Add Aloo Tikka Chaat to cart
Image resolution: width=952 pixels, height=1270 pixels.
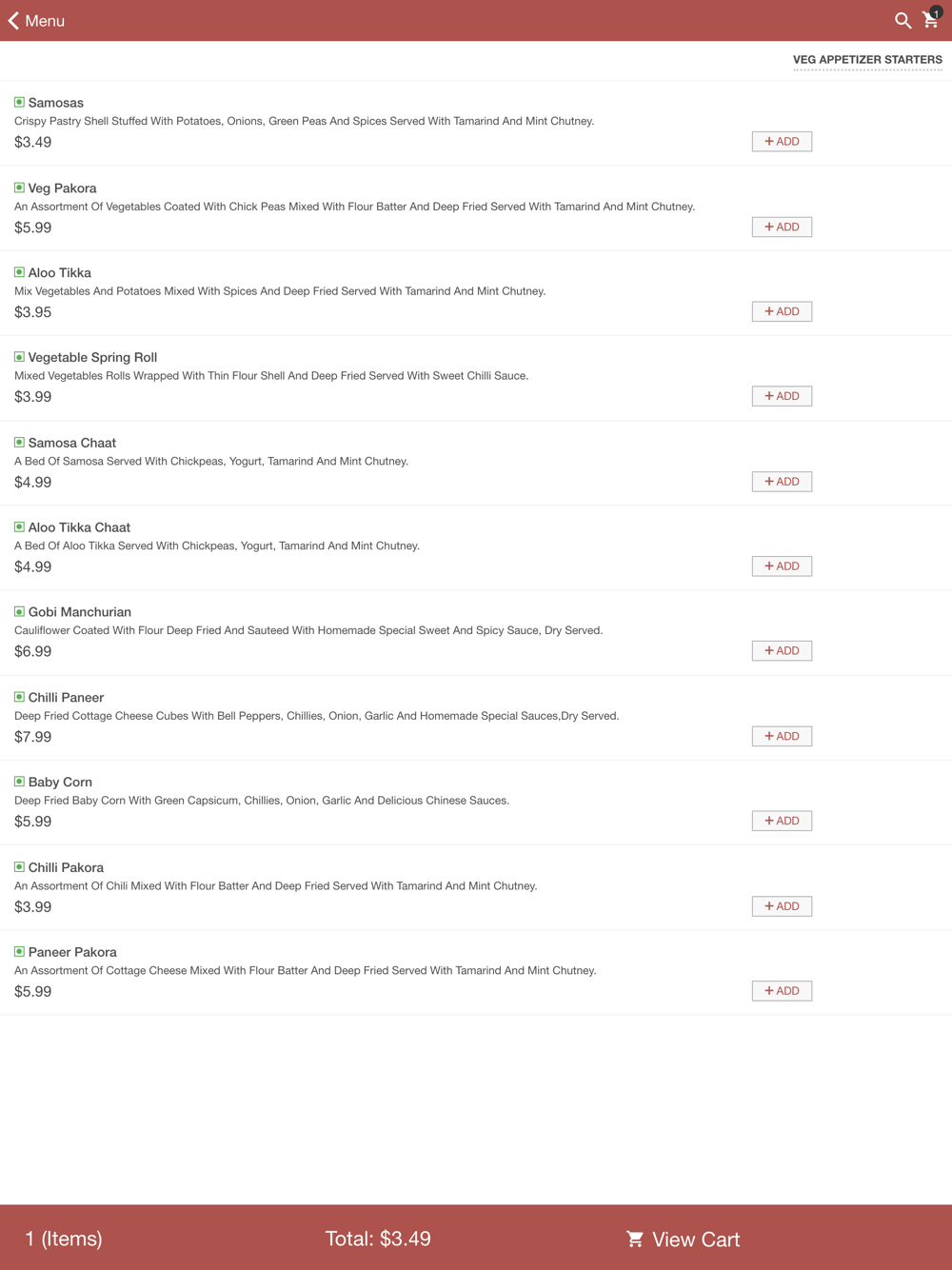click(x=782, y=566)
